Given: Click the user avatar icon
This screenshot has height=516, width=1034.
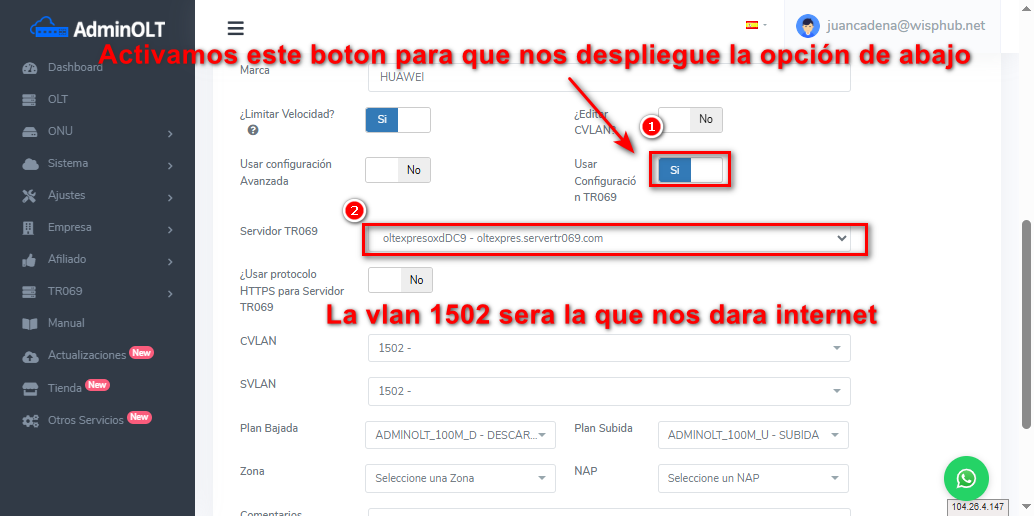Looking at the screenshot, I should [809, 26].
